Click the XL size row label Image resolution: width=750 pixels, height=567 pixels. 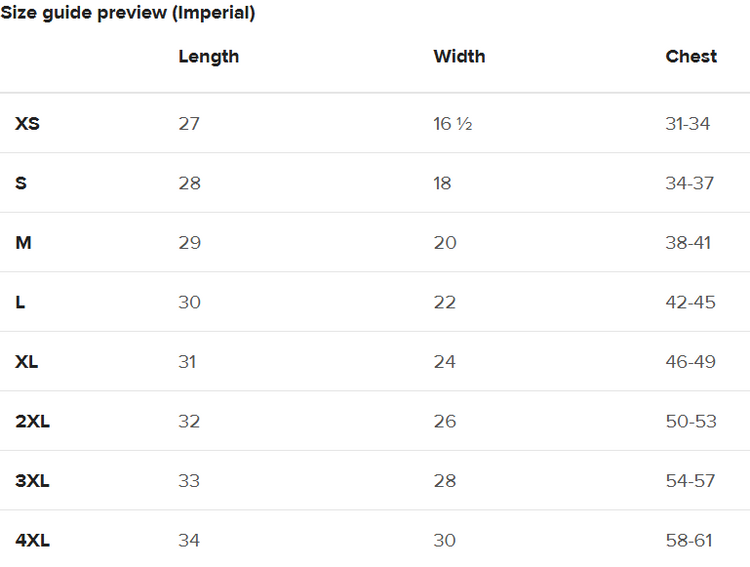tap(27, 362)
